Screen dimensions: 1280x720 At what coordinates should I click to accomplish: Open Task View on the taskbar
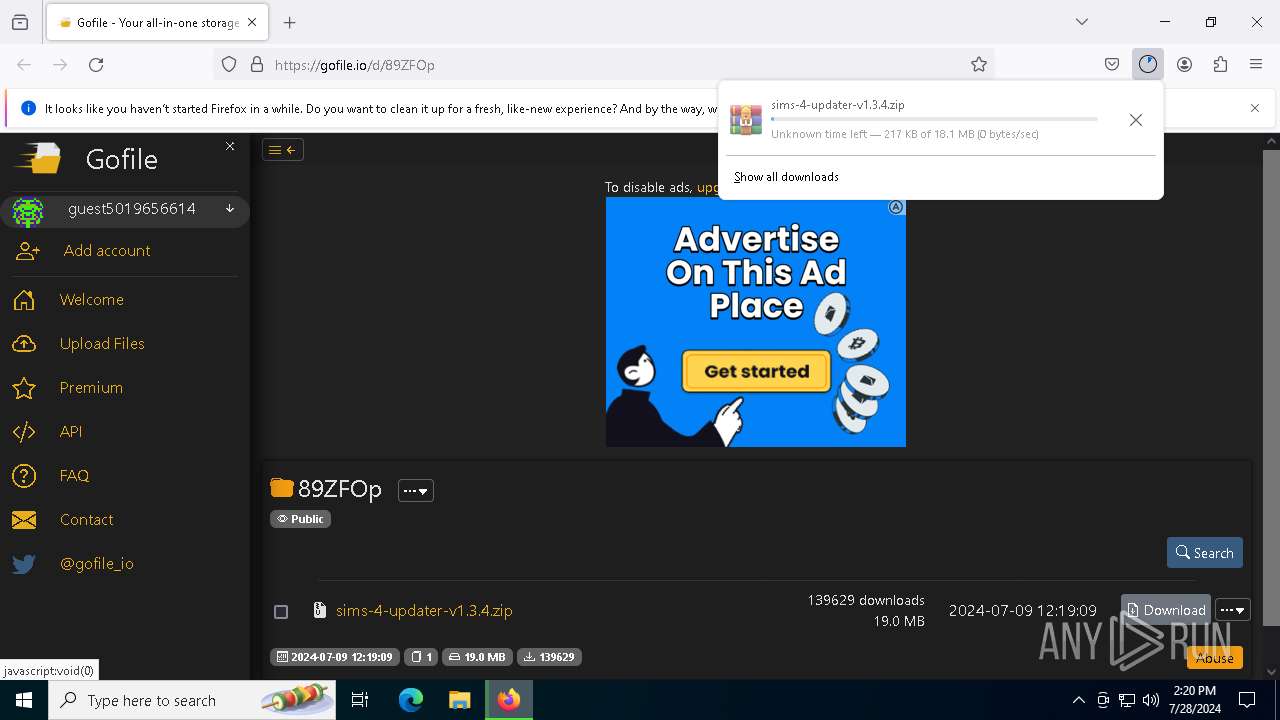pyautogui.click(x=360, y=700)
